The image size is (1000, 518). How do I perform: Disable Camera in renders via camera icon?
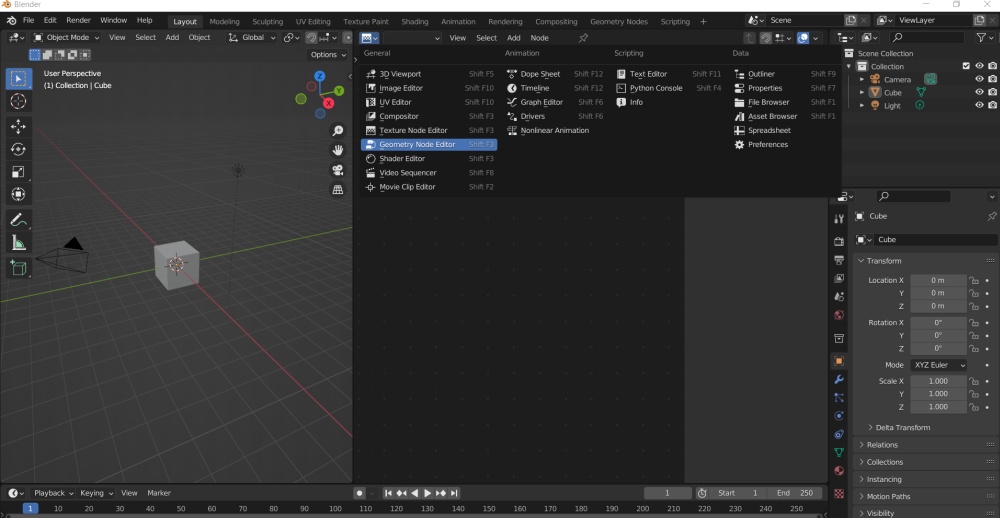point(992,79)
